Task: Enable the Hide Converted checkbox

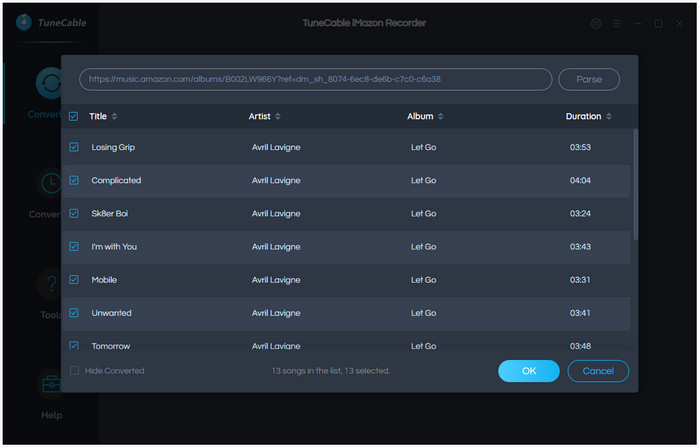Action: pos(74,371)
